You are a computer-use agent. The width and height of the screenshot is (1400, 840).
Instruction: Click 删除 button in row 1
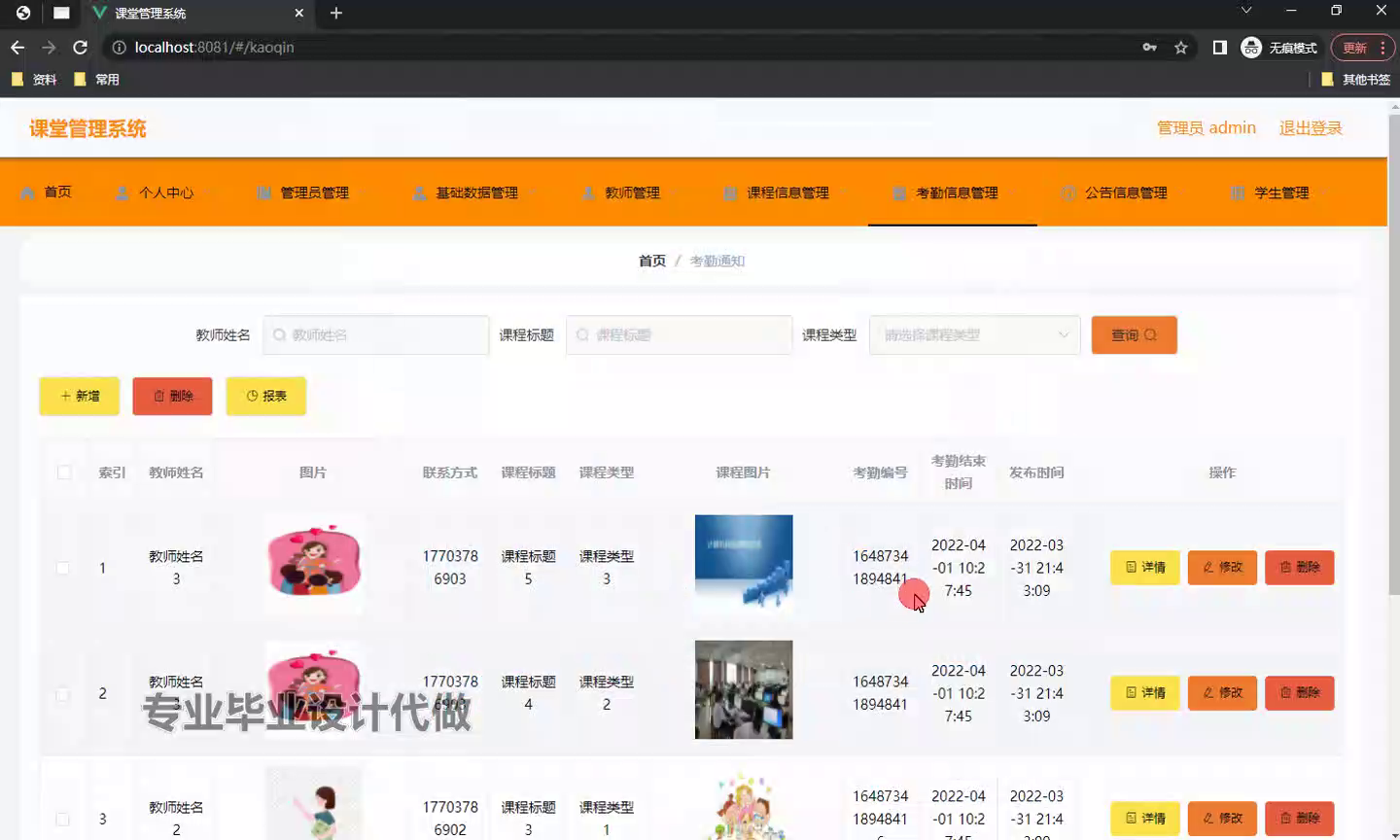(1300, 567)
